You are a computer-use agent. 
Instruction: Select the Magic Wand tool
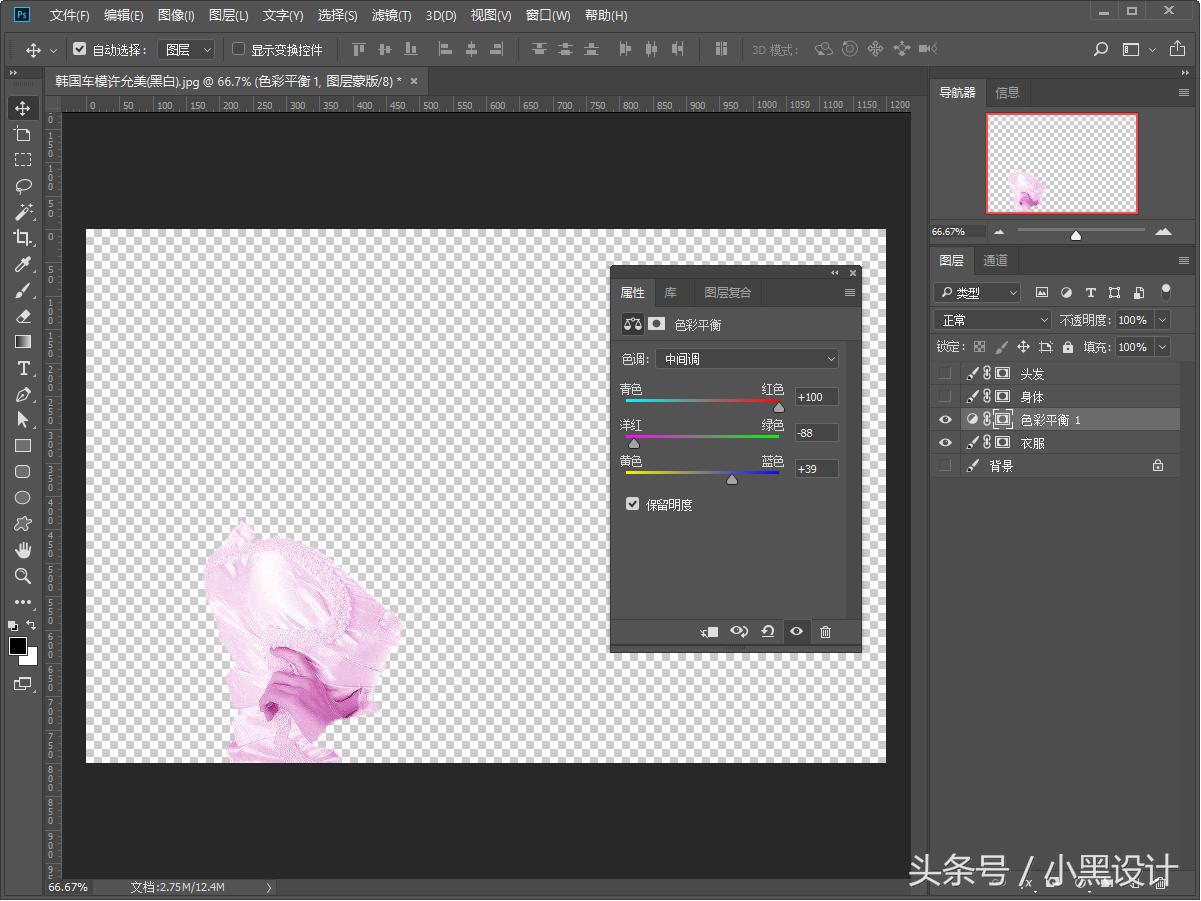point(22,212)
